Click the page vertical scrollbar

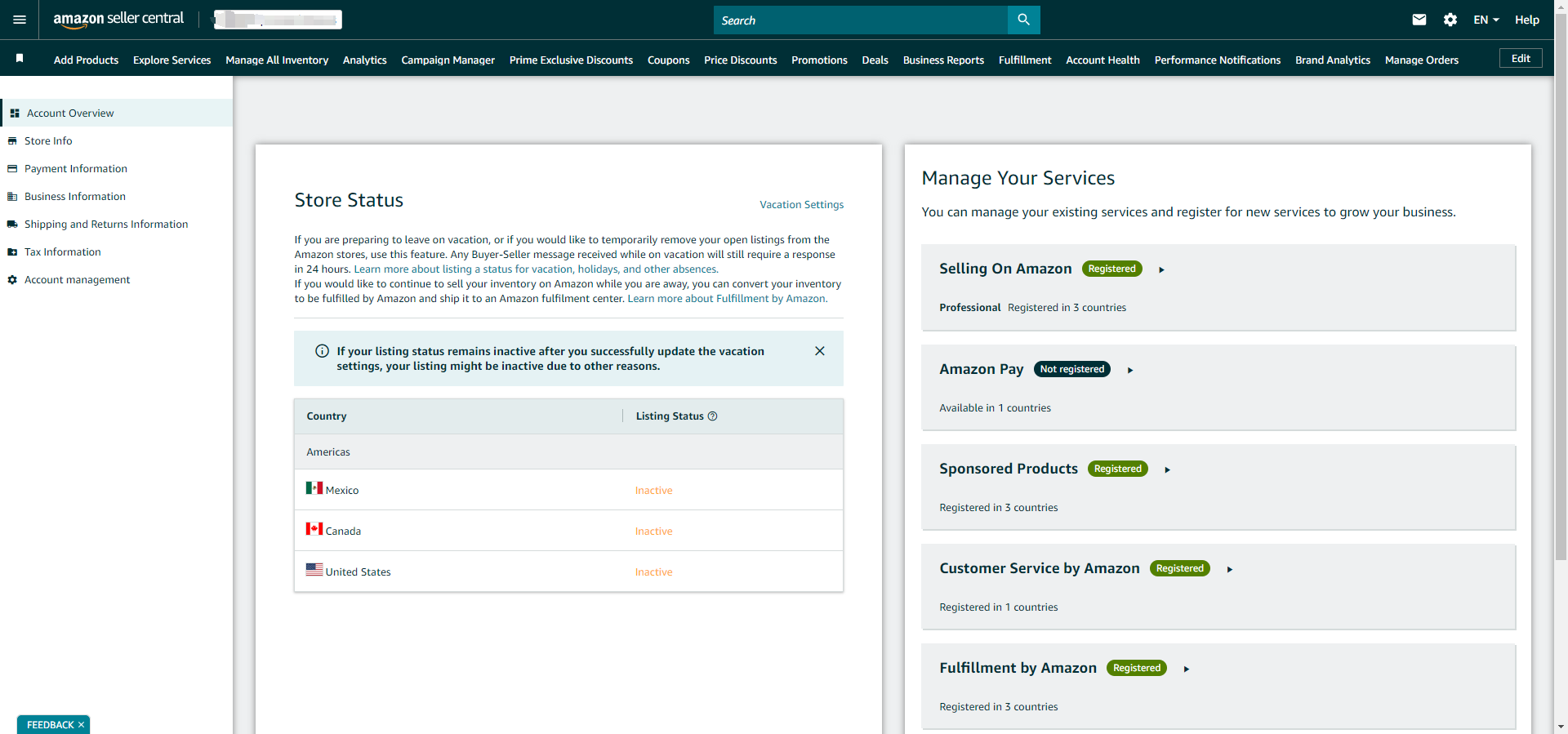pyautogui.click(x=1561, y=286)
